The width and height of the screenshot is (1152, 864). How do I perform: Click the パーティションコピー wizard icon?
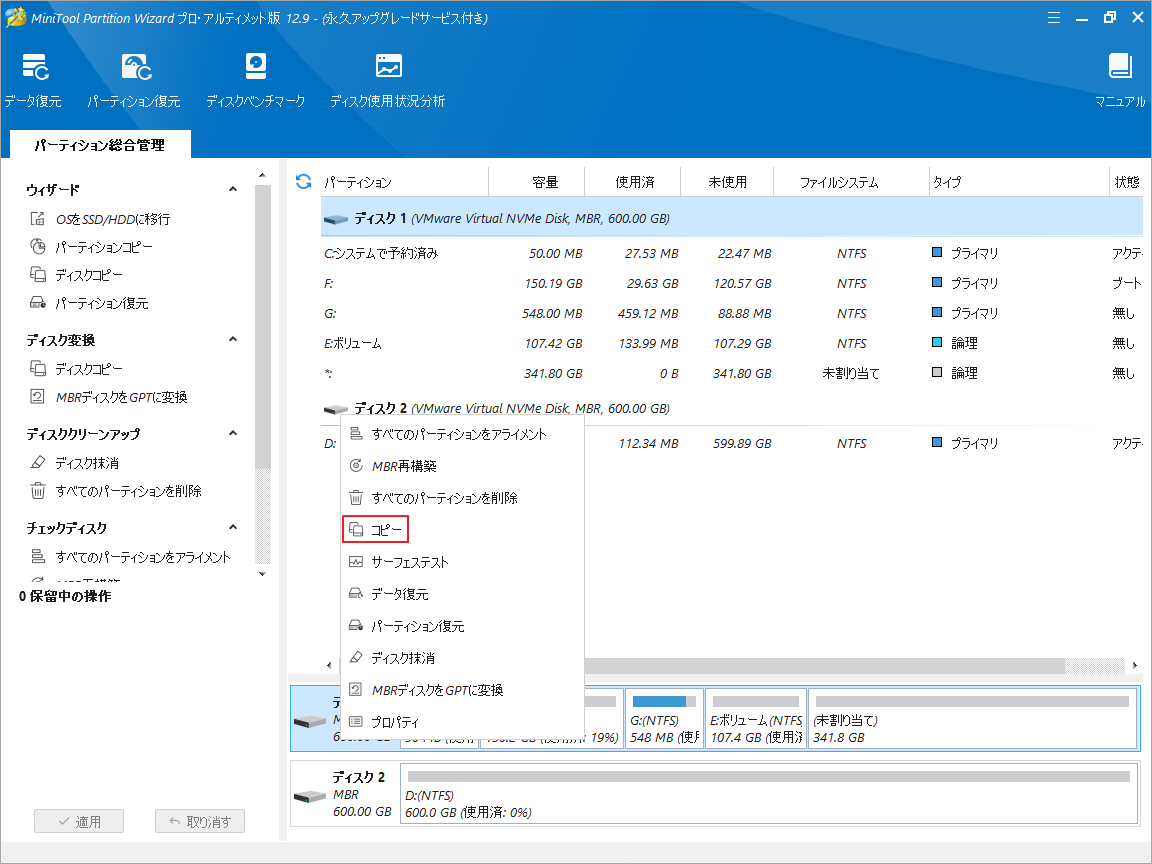(x=37, y=247)
